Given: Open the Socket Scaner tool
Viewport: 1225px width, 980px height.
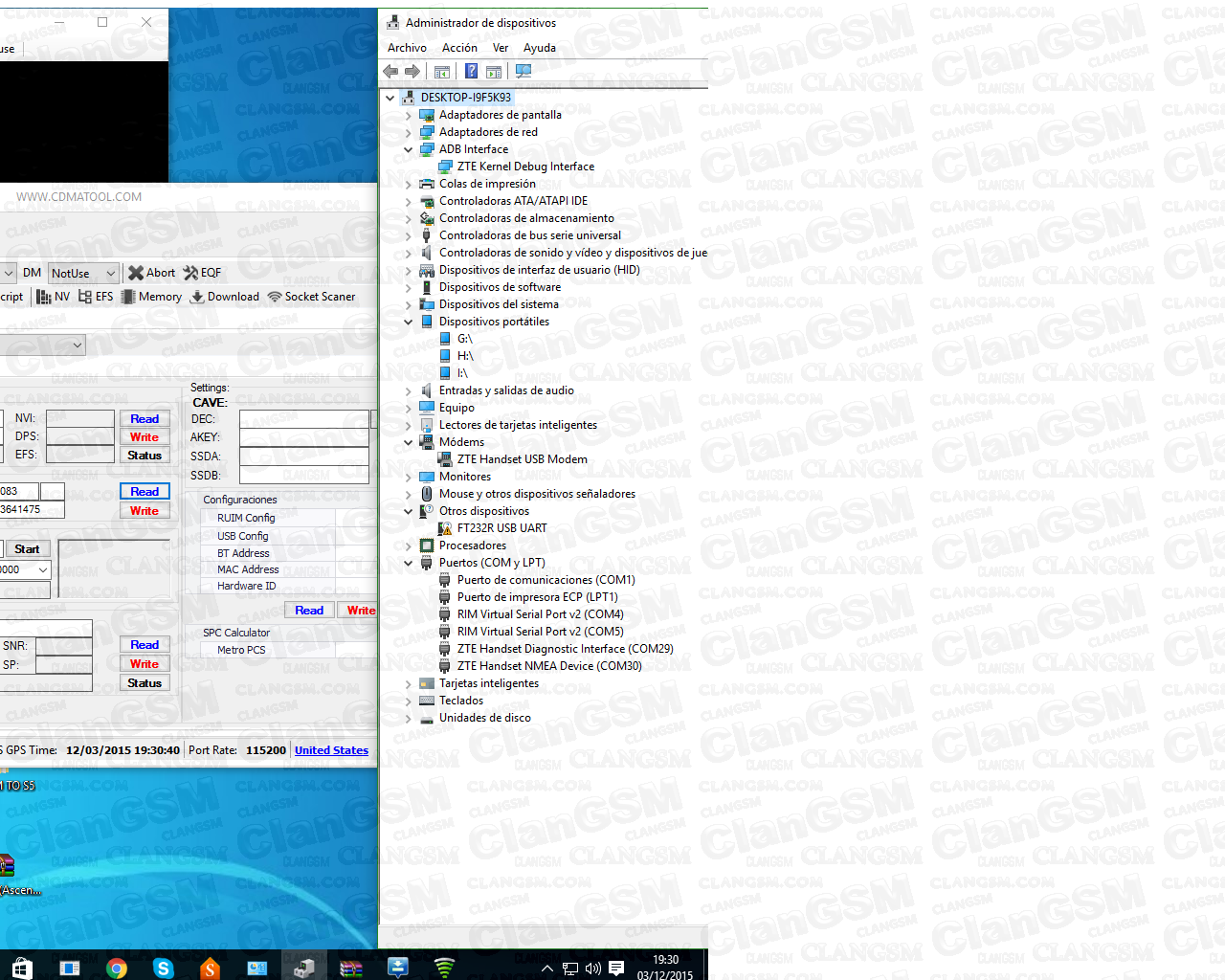Looking at the screenshot, I should [x=312, y=297].
